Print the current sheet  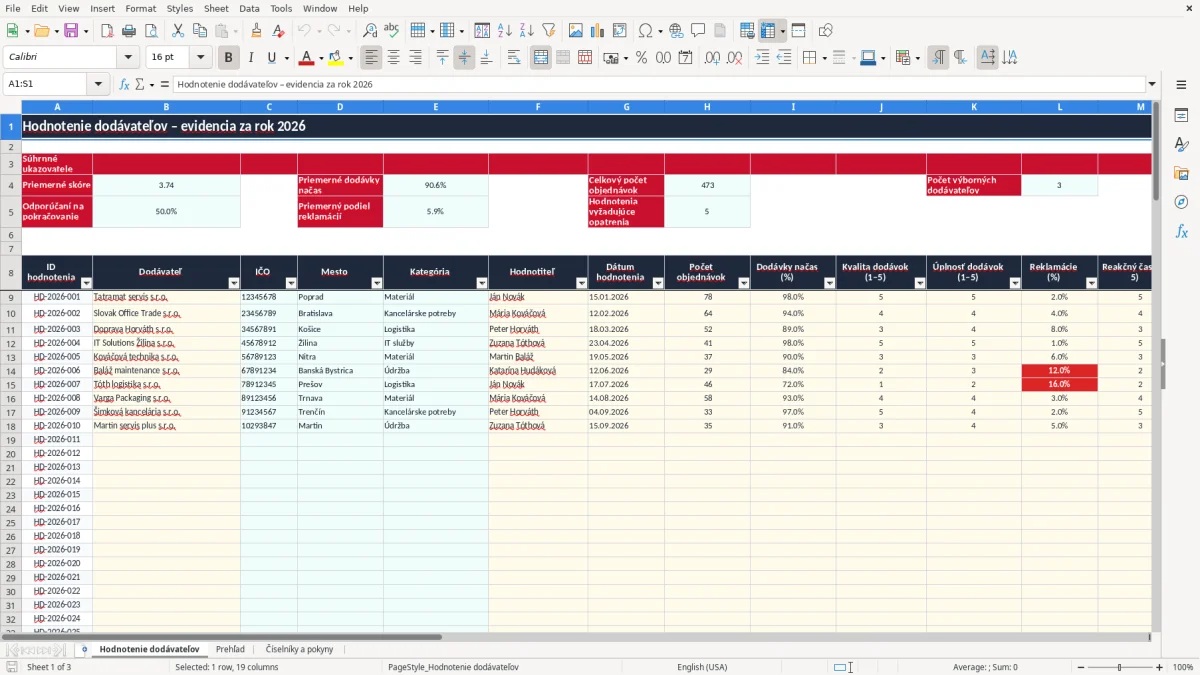point(129,31)
